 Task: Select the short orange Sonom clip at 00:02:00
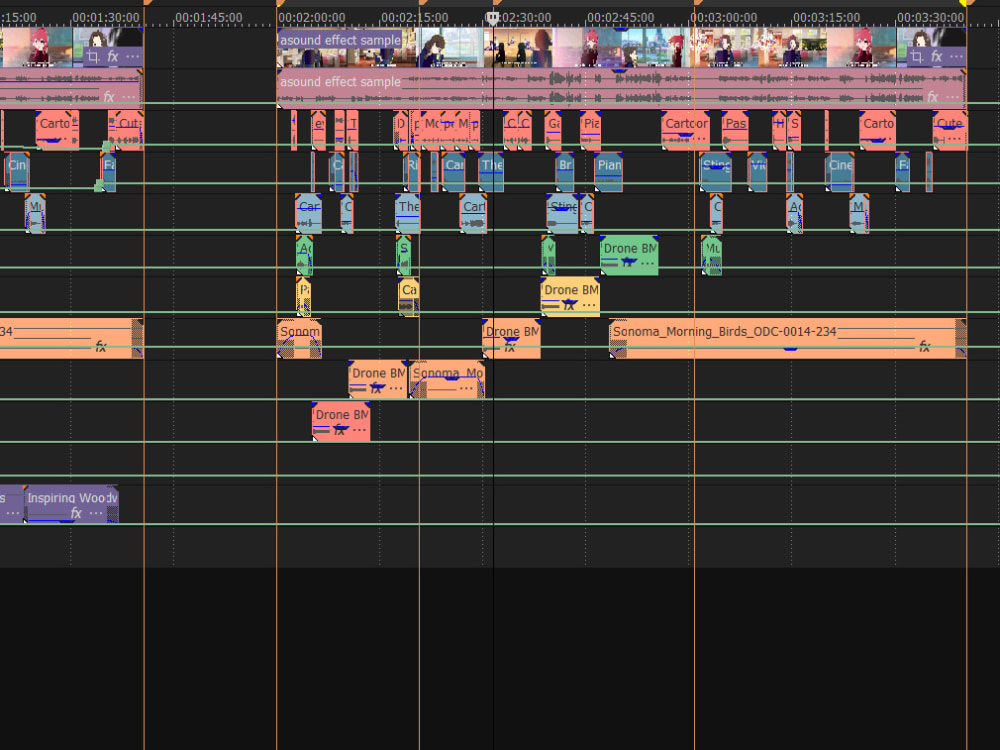click(299, 339)
